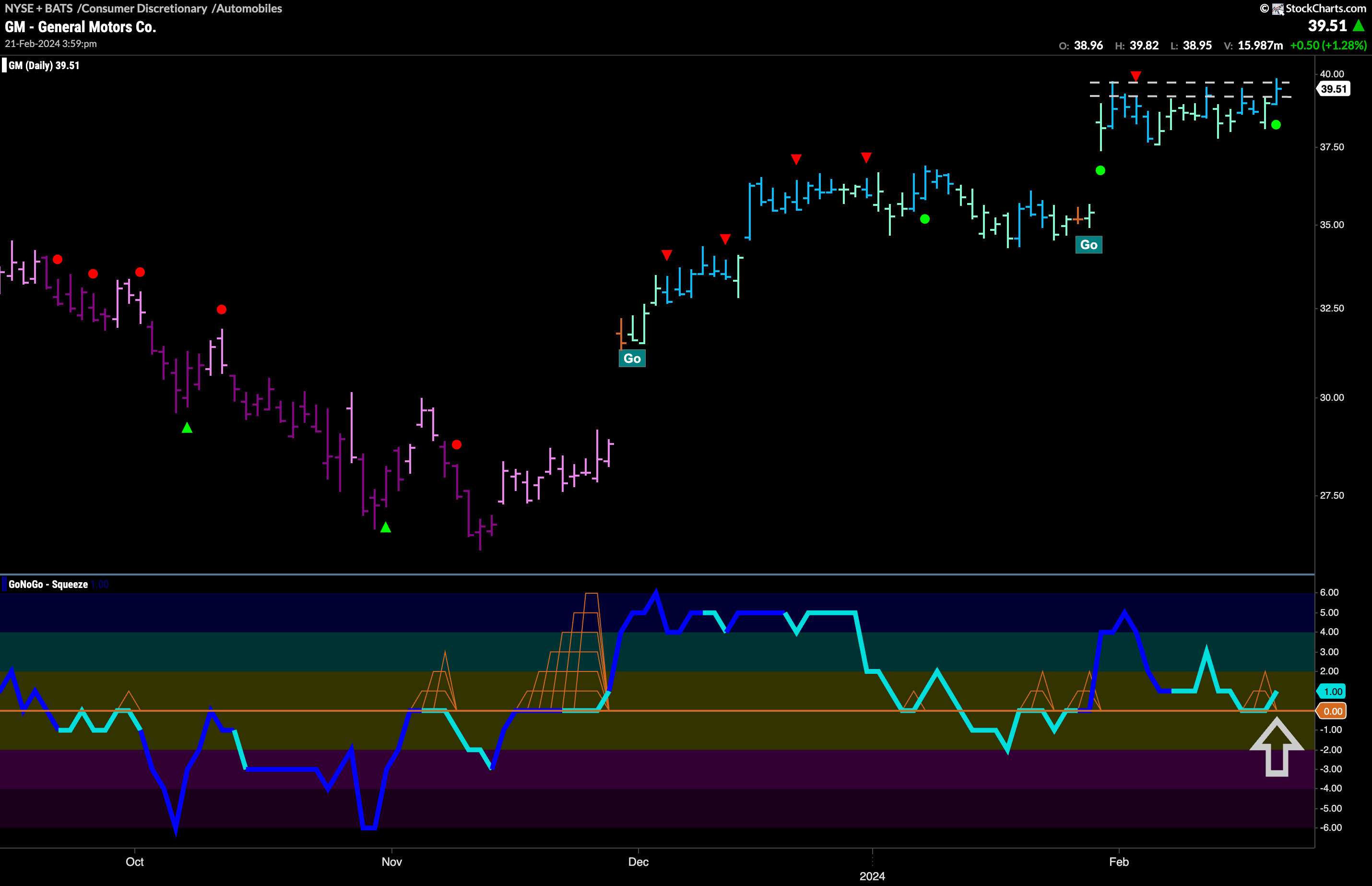This screenshot has width=1372, height=886.
Task: Click the 40.00 price axis label
Action: (x=1332, y=73)
